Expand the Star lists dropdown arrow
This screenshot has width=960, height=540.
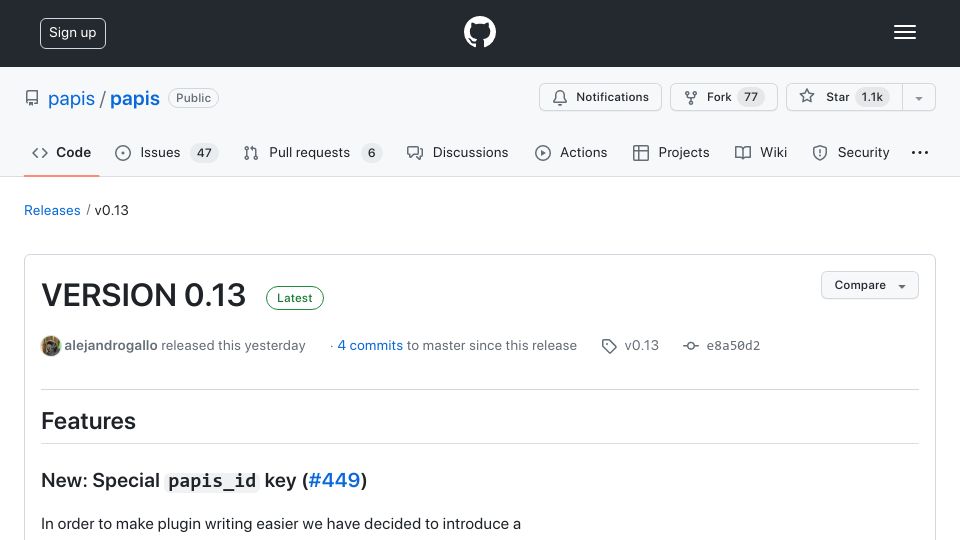pos(919,98)
